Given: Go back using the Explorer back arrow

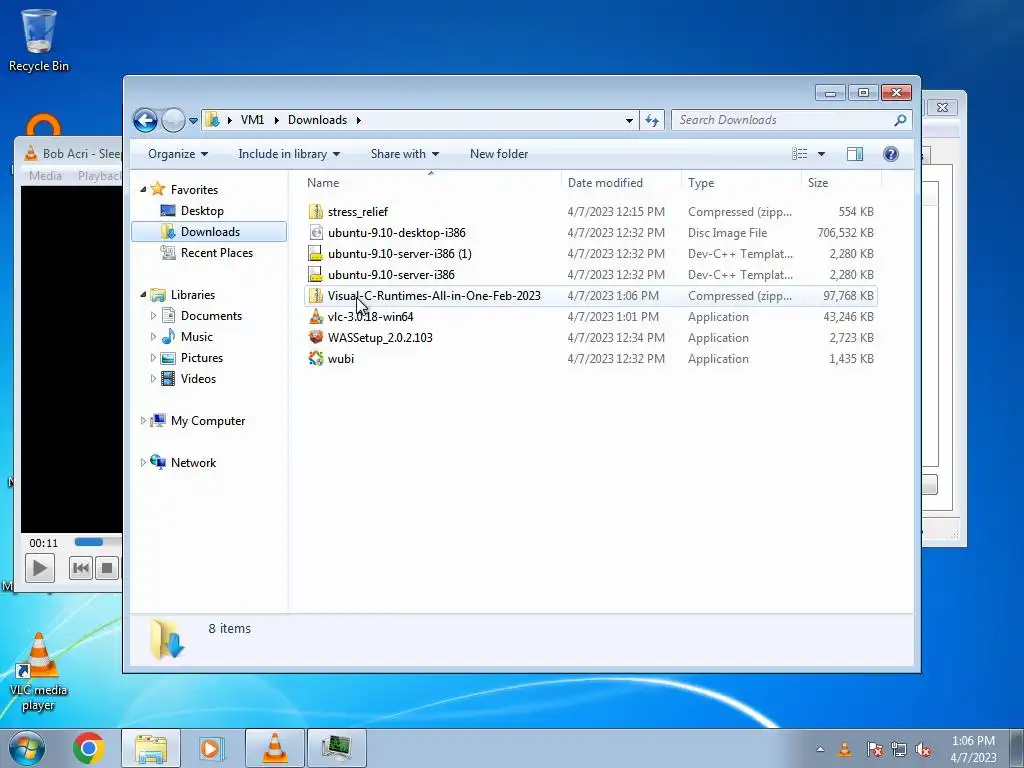Looking at the screenshot, I should click(145, 120).
